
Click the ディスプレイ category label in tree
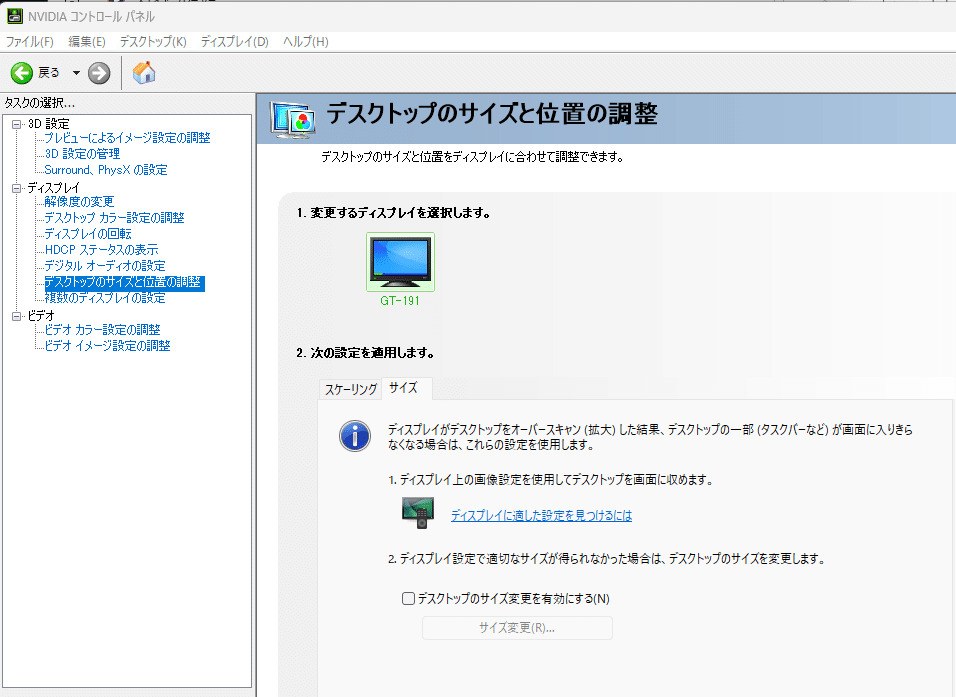[x=54, y=188]
